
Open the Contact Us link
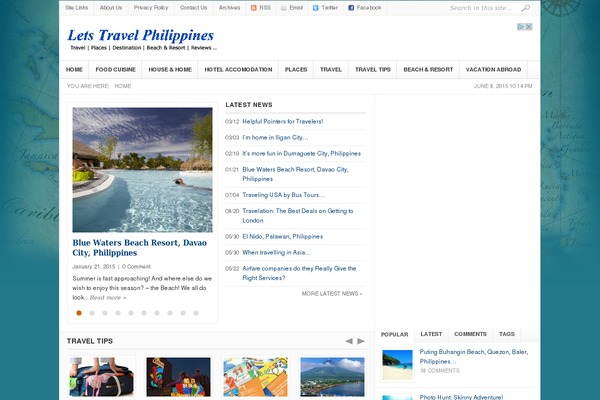coord(193,8)
